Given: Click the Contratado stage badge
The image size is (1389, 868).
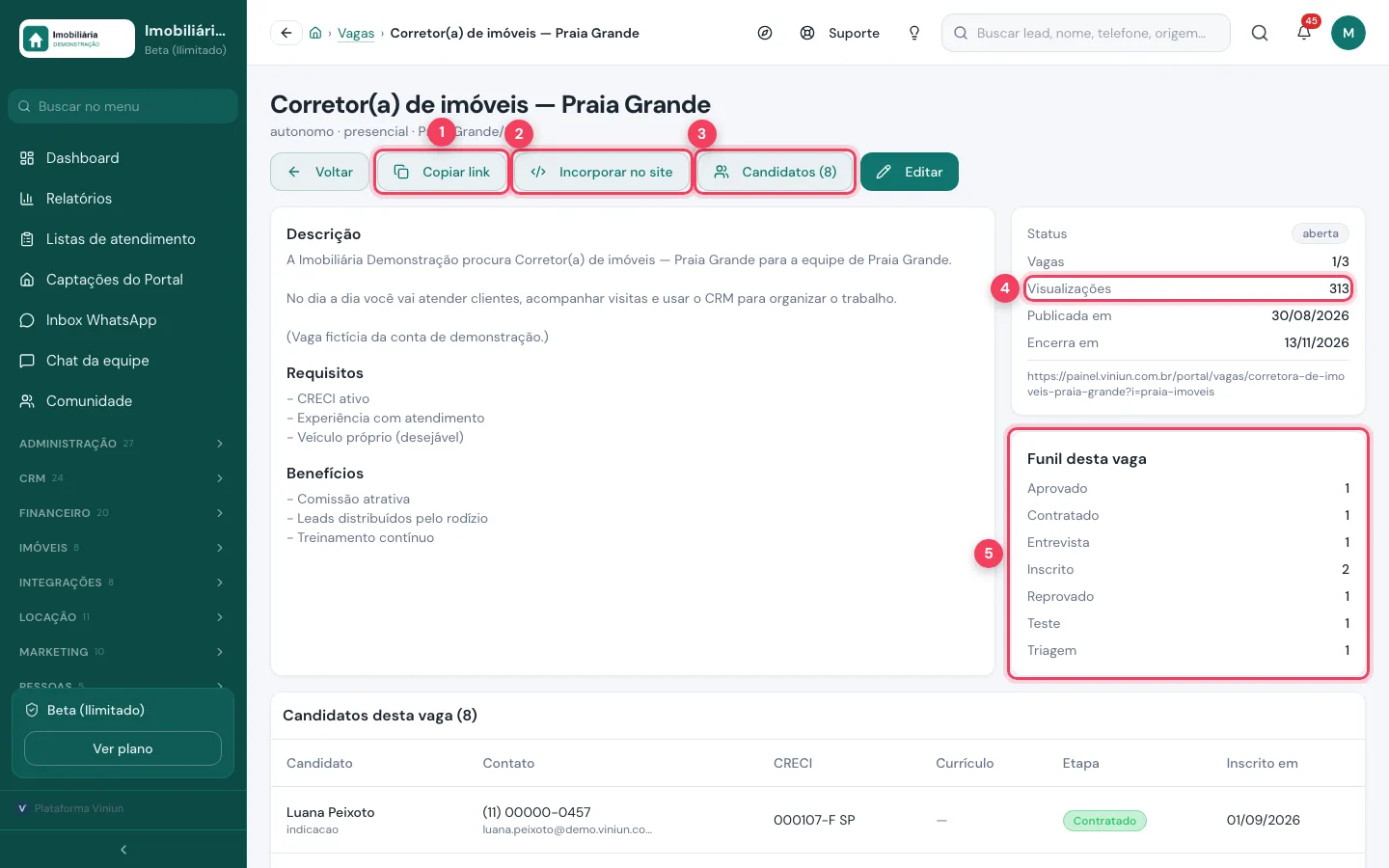Looking at the screenshot, I should [1104, 821].
